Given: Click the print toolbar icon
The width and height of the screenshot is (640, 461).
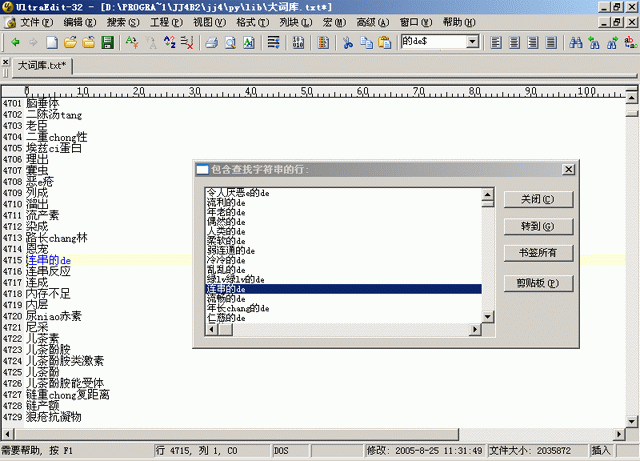Looking at the screenshot, I should [x=212, y=42].
